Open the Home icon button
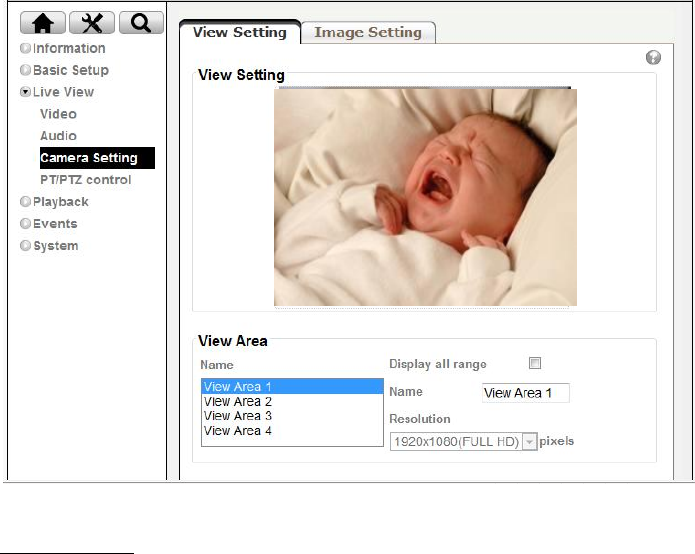Viewport: 695px width, 554px height. (43, 23)
